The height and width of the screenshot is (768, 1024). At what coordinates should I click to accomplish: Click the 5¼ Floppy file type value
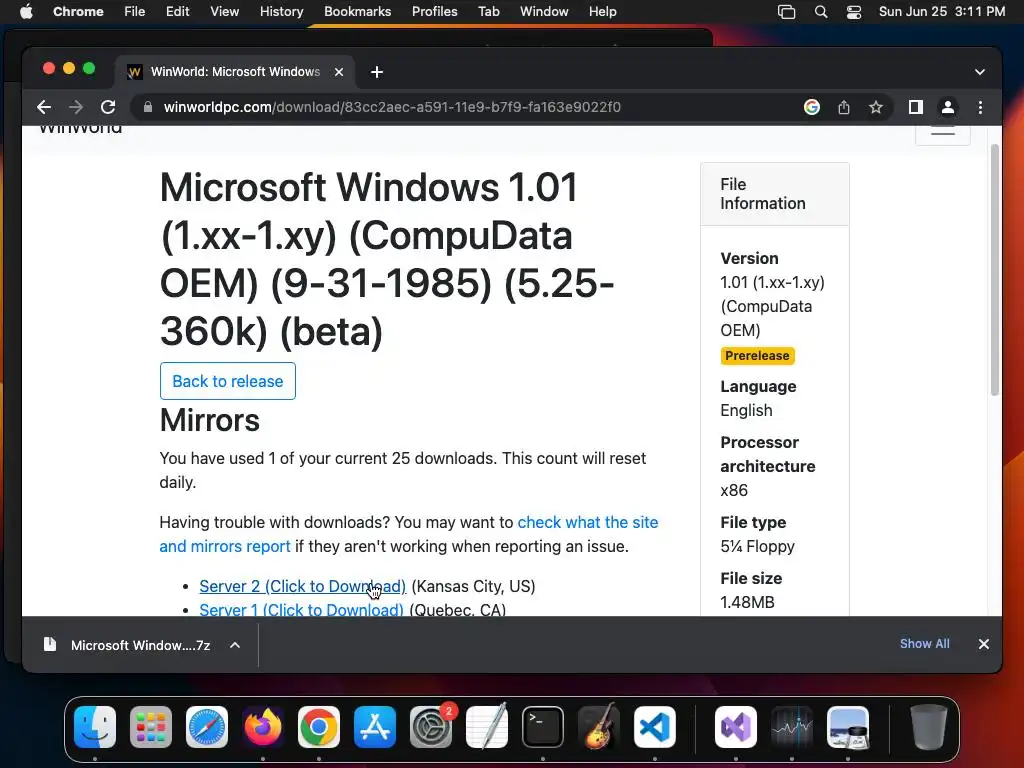point(758,546)
